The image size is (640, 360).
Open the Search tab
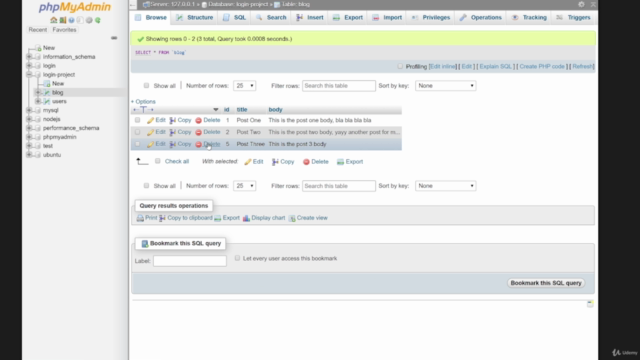(x=271, y=18)
